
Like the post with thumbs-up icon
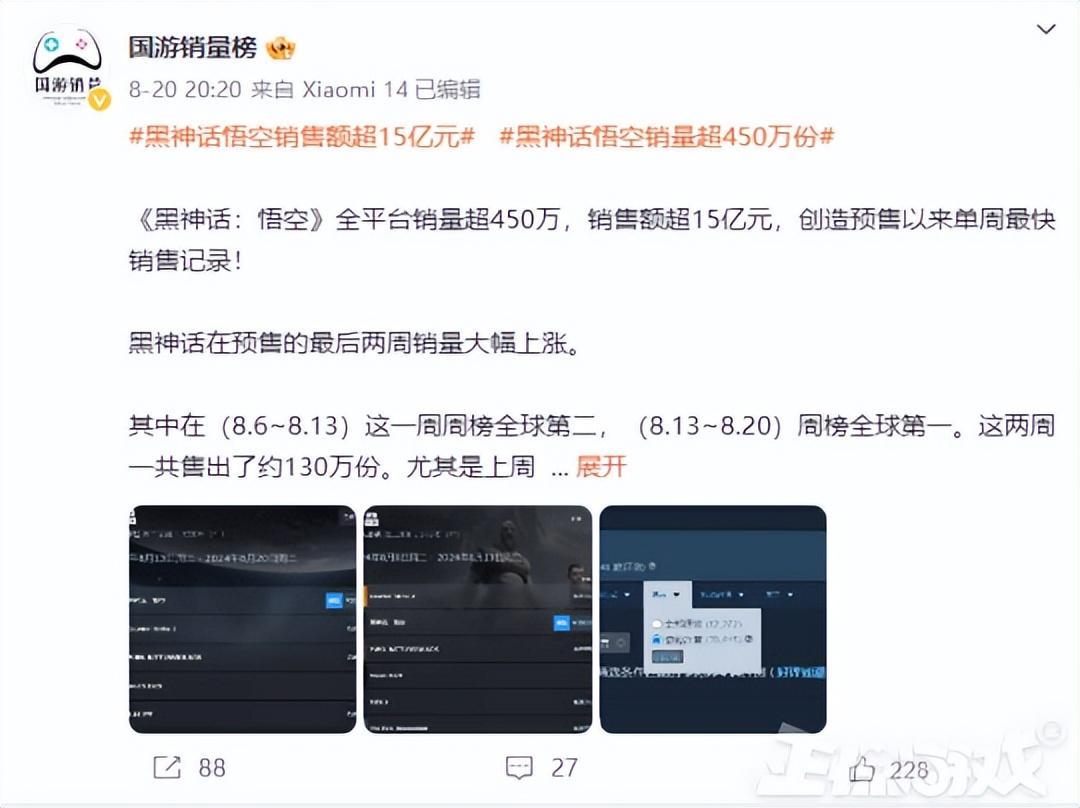[x=862, y=769]
